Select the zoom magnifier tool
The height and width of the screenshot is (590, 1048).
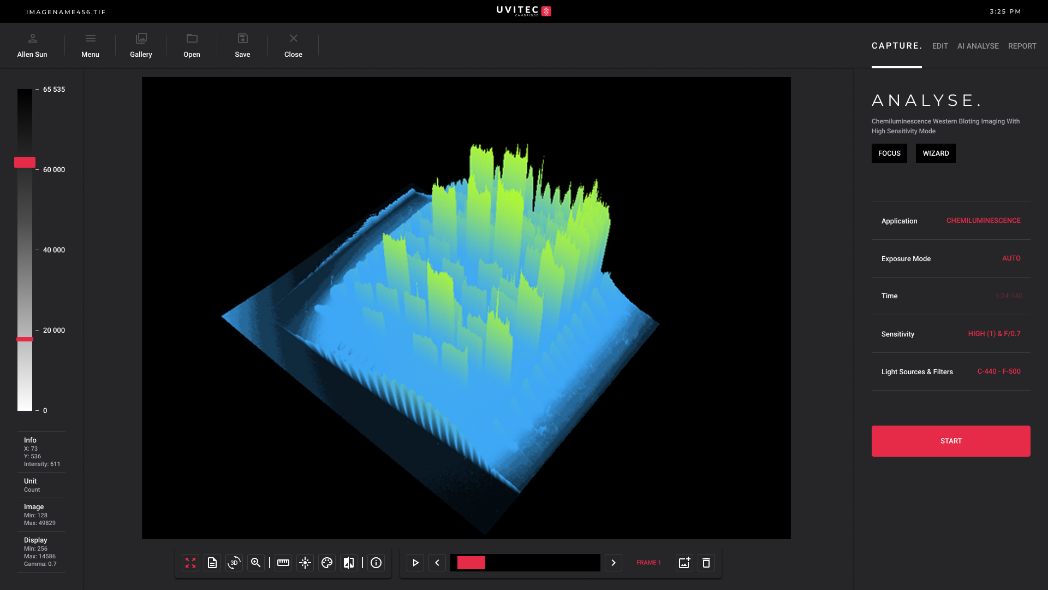256,563
